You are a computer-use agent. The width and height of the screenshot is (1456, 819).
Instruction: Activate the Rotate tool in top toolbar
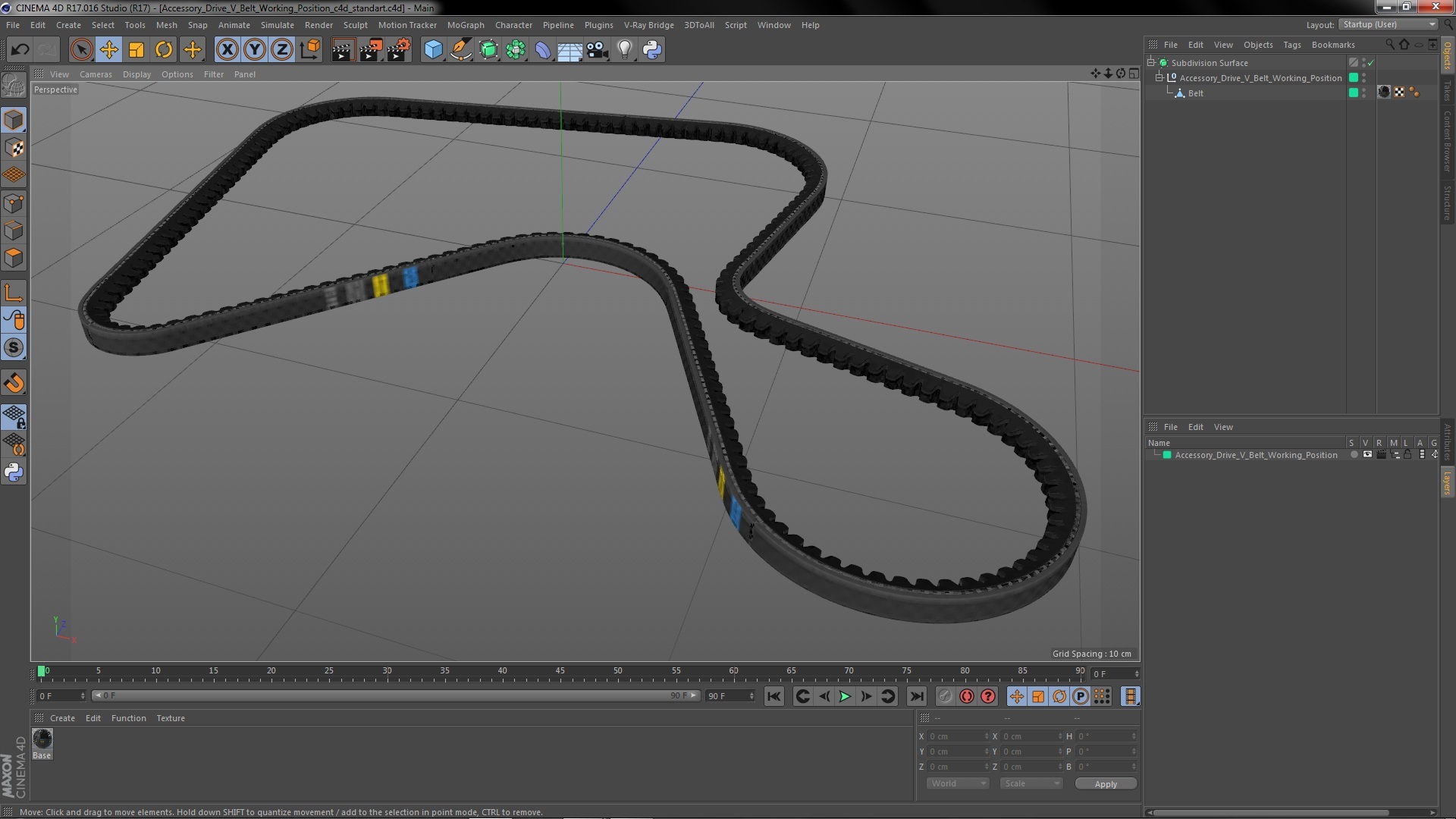(x=164, y=50)
